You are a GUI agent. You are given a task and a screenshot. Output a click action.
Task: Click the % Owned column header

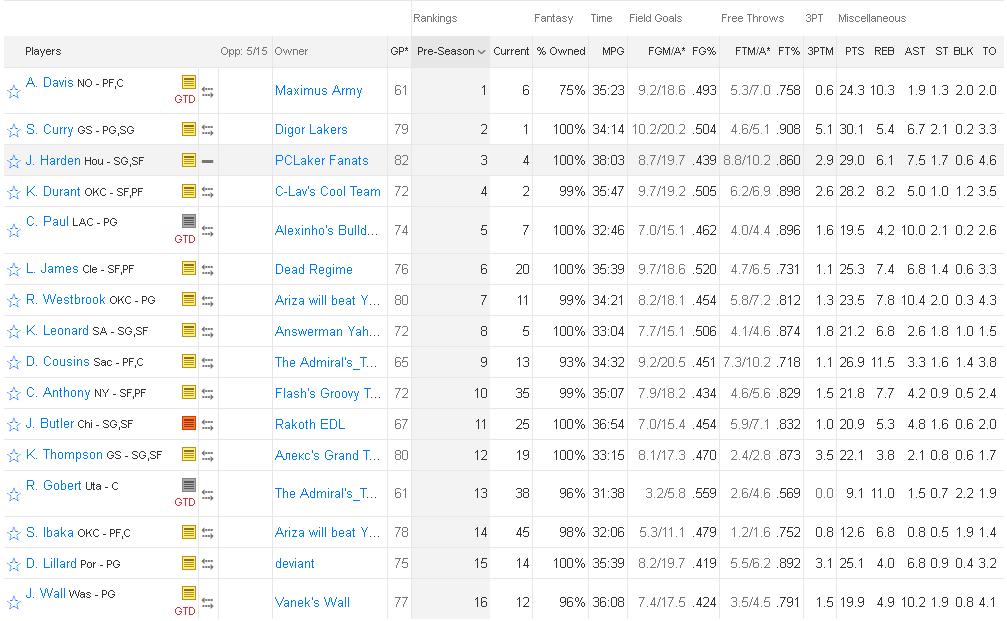(x=561, y=51)
